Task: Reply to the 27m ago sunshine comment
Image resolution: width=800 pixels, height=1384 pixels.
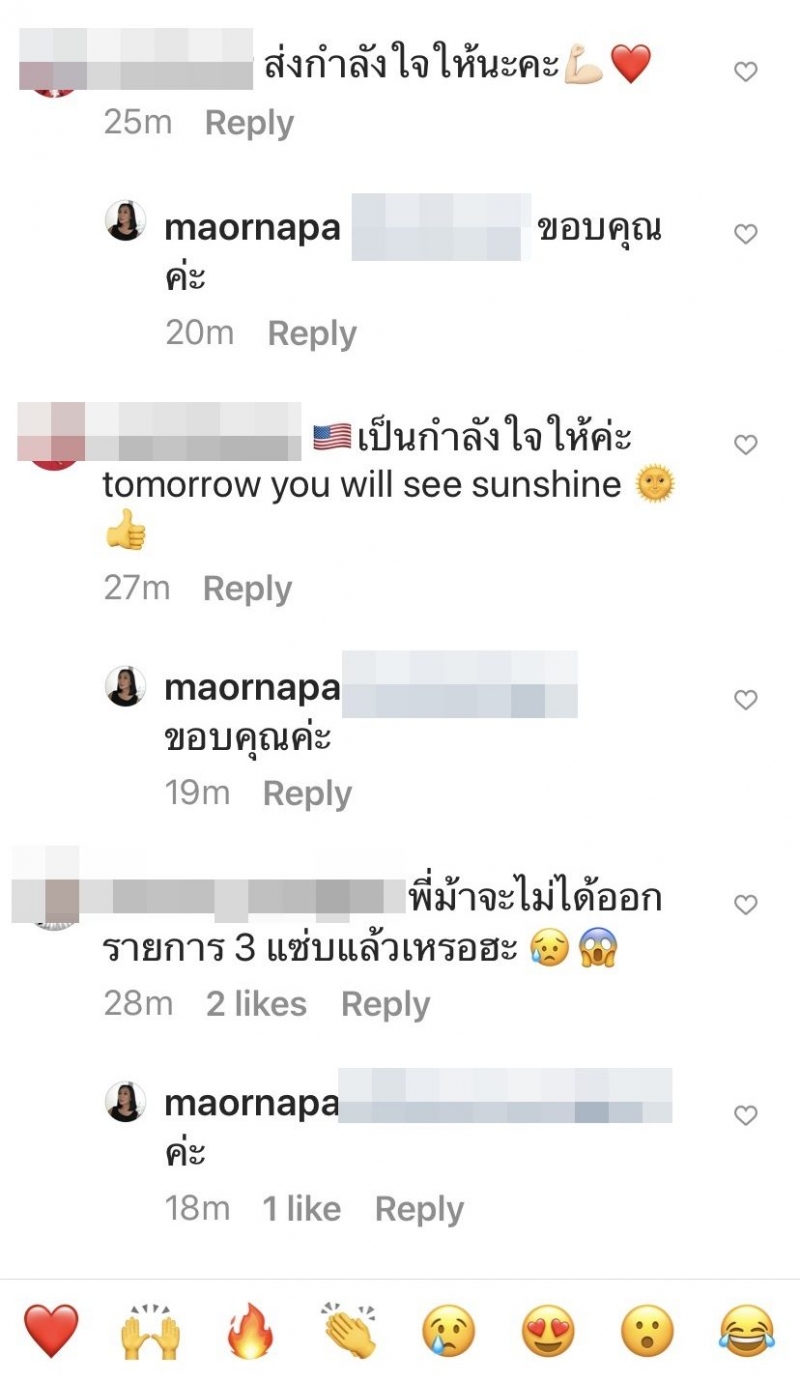Action: pos(247,589)
